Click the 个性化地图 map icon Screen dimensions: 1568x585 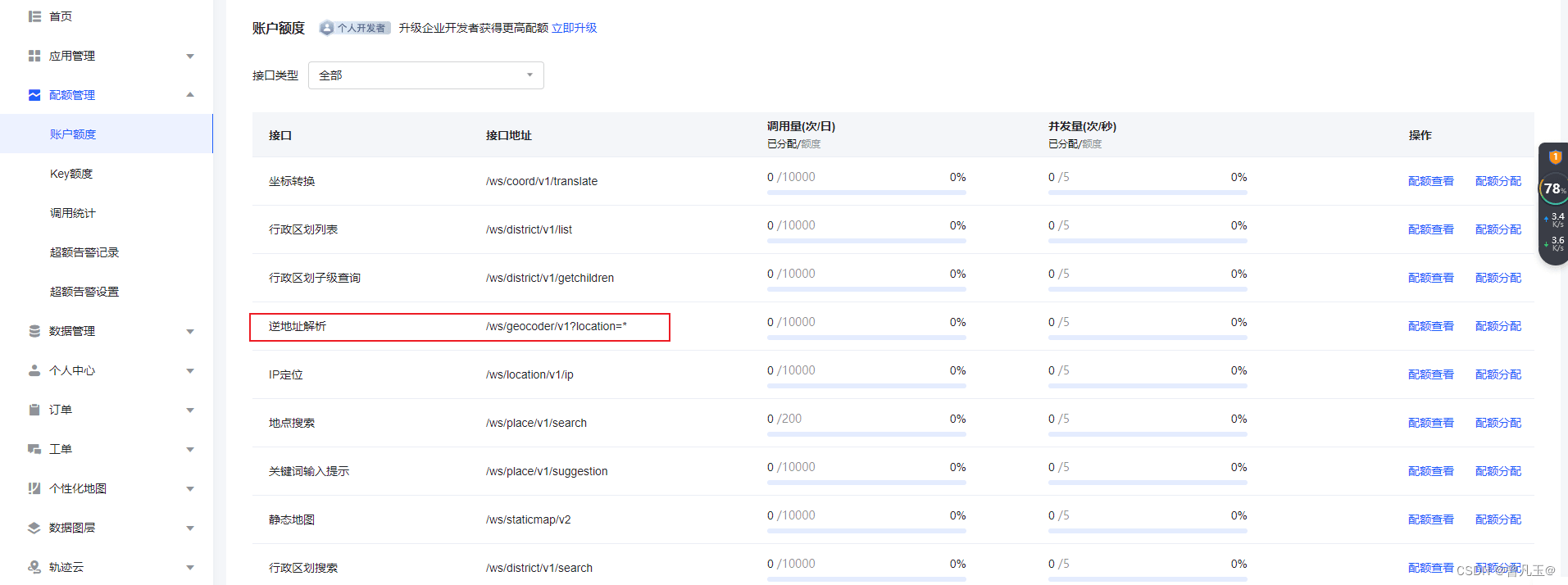34,488
